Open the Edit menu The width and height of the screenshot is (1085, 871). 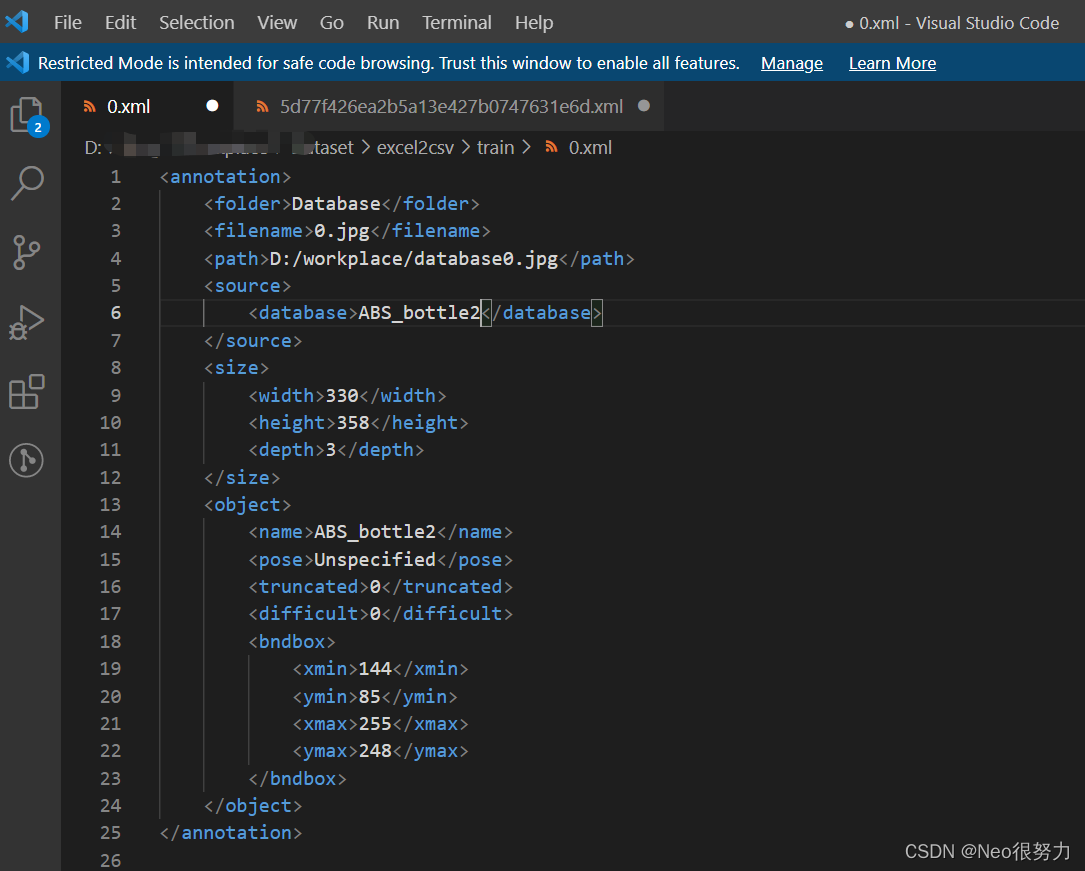click(120, 23)
